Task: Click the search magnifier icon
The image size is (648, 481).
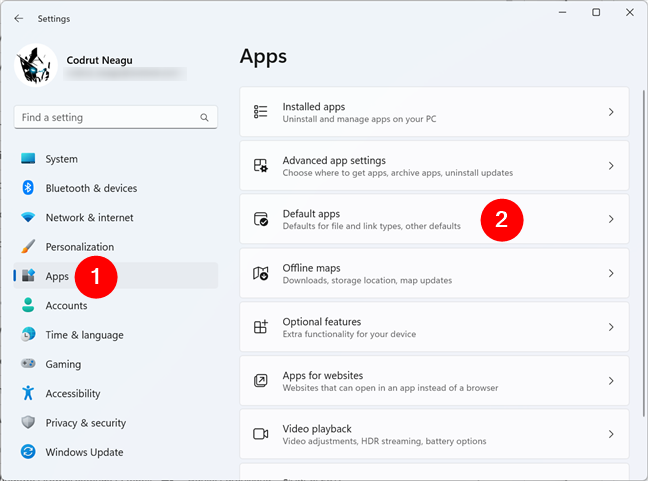Action: (x=204, y=117)
